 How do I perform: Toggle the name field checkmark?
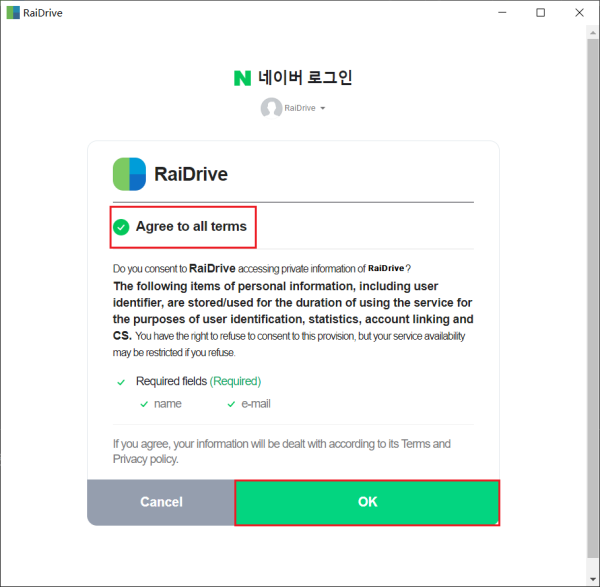(x=144, y=404)
